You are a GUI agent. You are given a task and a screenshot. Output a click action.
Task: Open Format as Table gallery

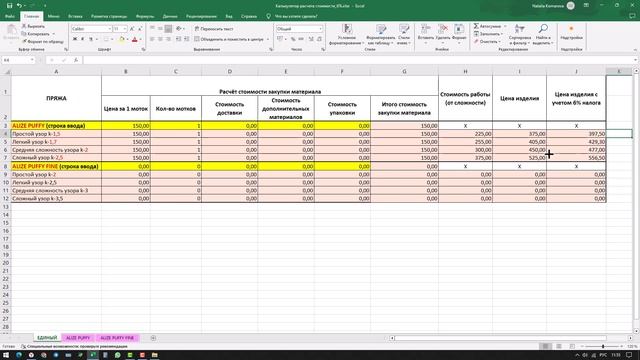[381, 34]
